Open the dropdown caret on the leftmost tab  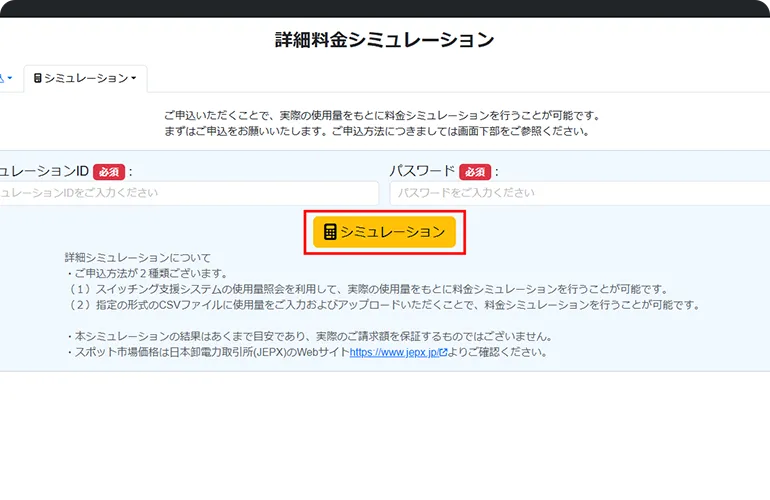pos(10,78)
